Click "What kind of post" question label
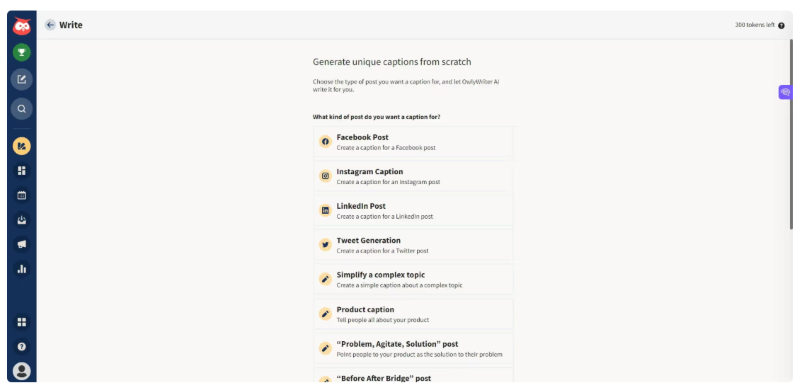 coord(377,117)
